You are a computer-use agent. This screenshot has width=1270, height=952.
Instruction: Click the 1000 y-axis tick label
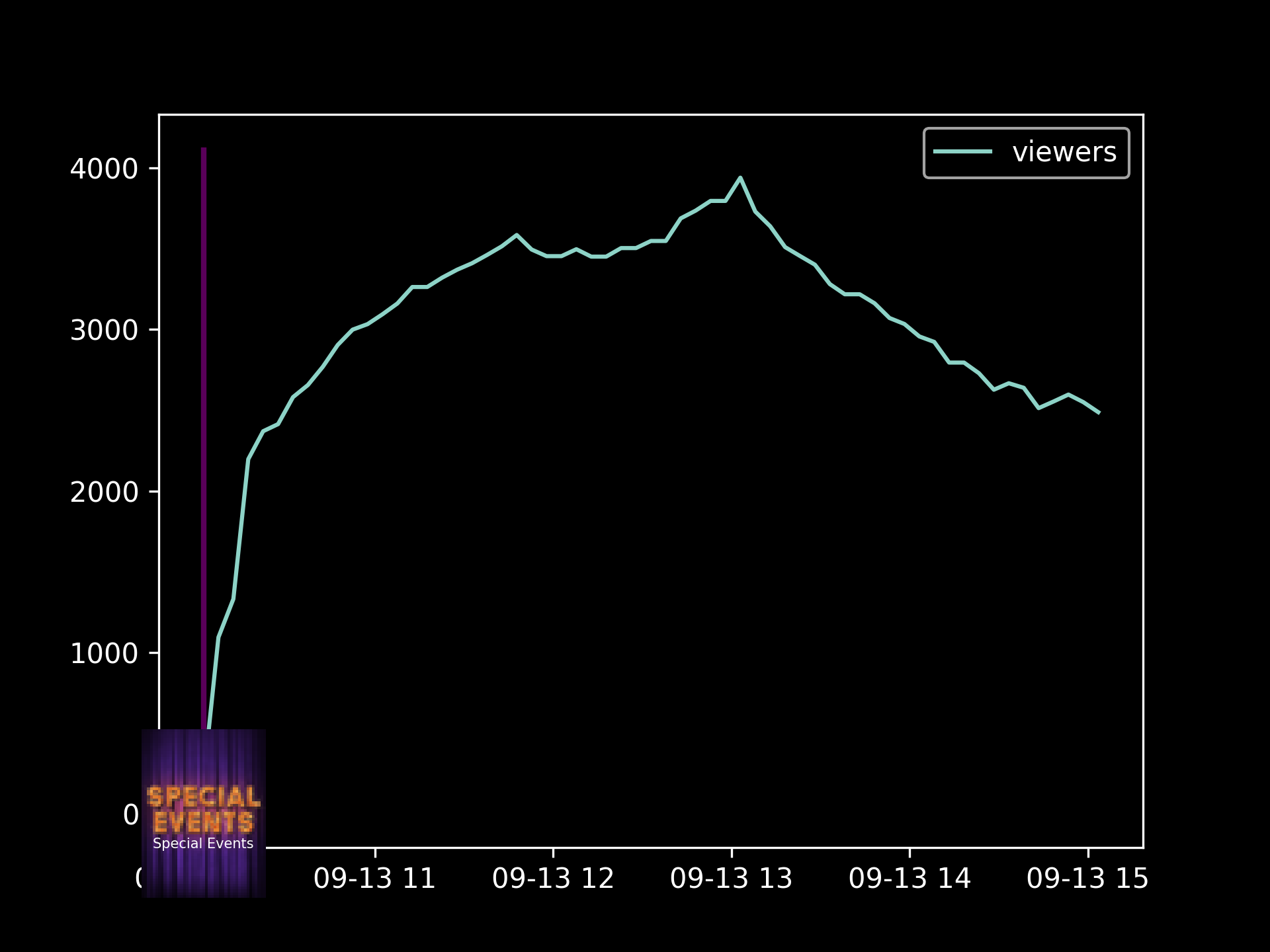coord(104,654)
